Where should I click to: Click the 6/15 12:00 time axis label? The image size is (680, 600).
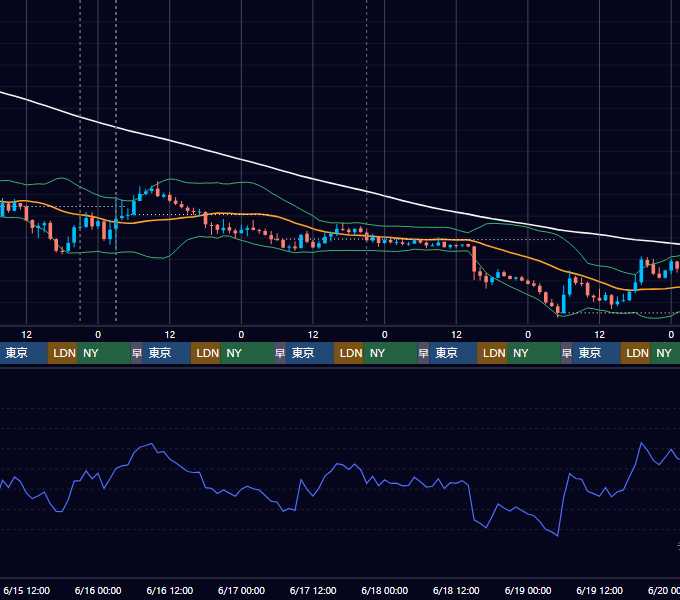[26, 590]
